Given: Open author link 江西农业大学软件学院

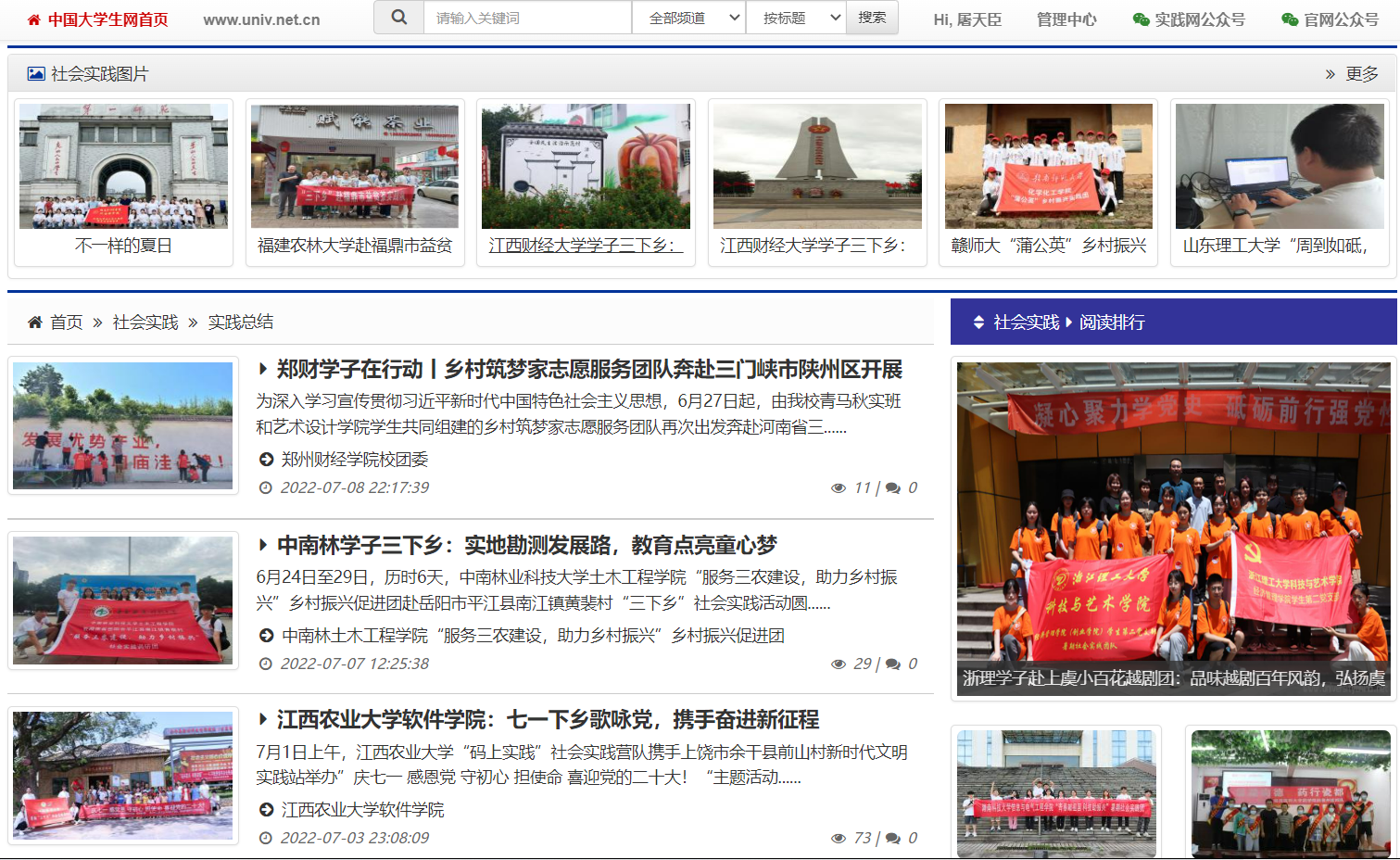Looking at the screenshot, I should pos(362,810).
